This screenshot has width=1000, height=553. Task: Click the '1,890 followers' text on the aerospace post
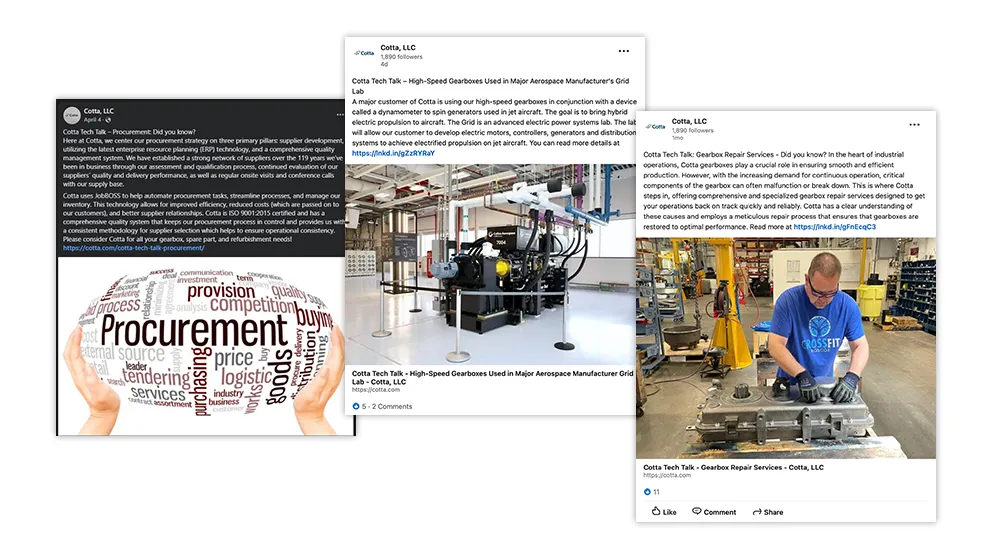(401, 57)
